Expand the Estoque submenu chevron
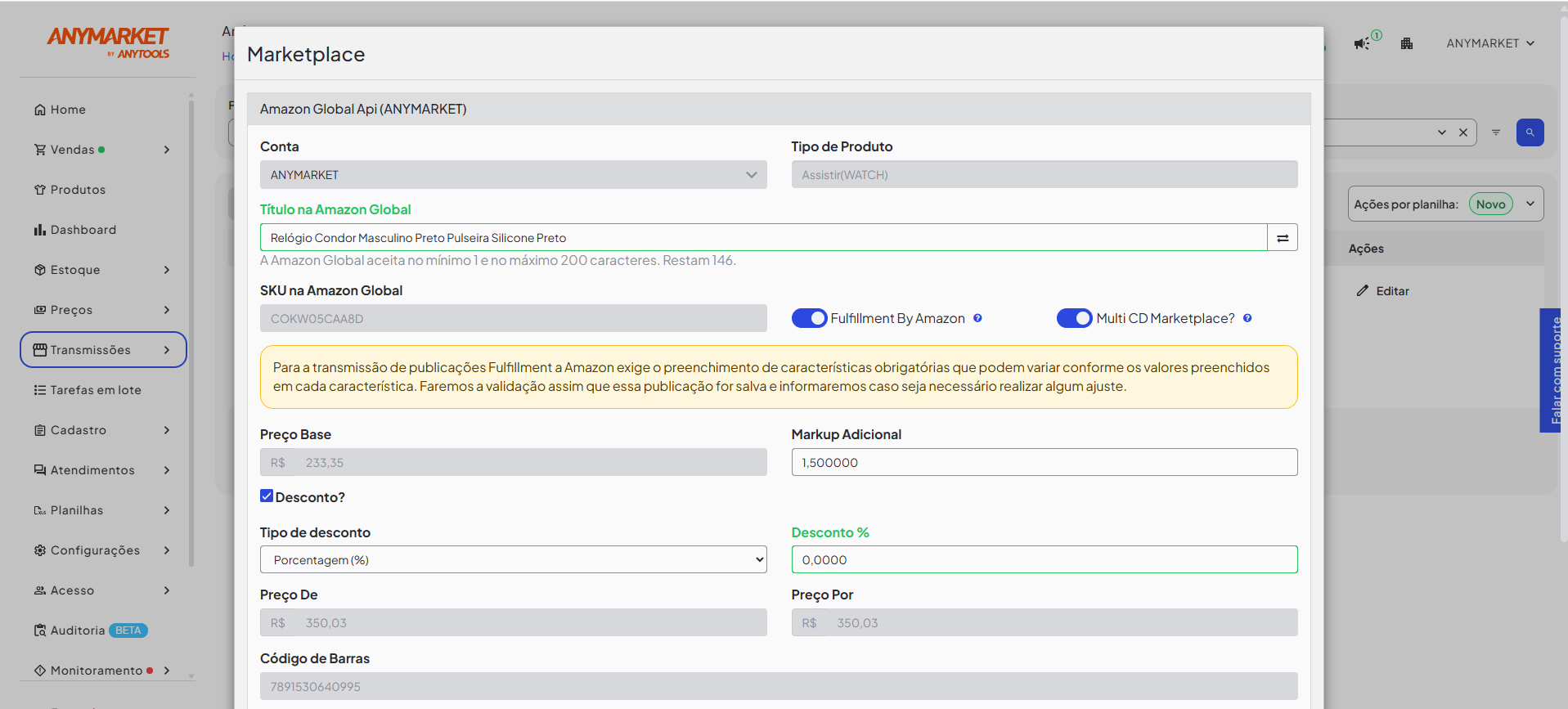This screenshot has width=1568, height=709. pos(167,270)
